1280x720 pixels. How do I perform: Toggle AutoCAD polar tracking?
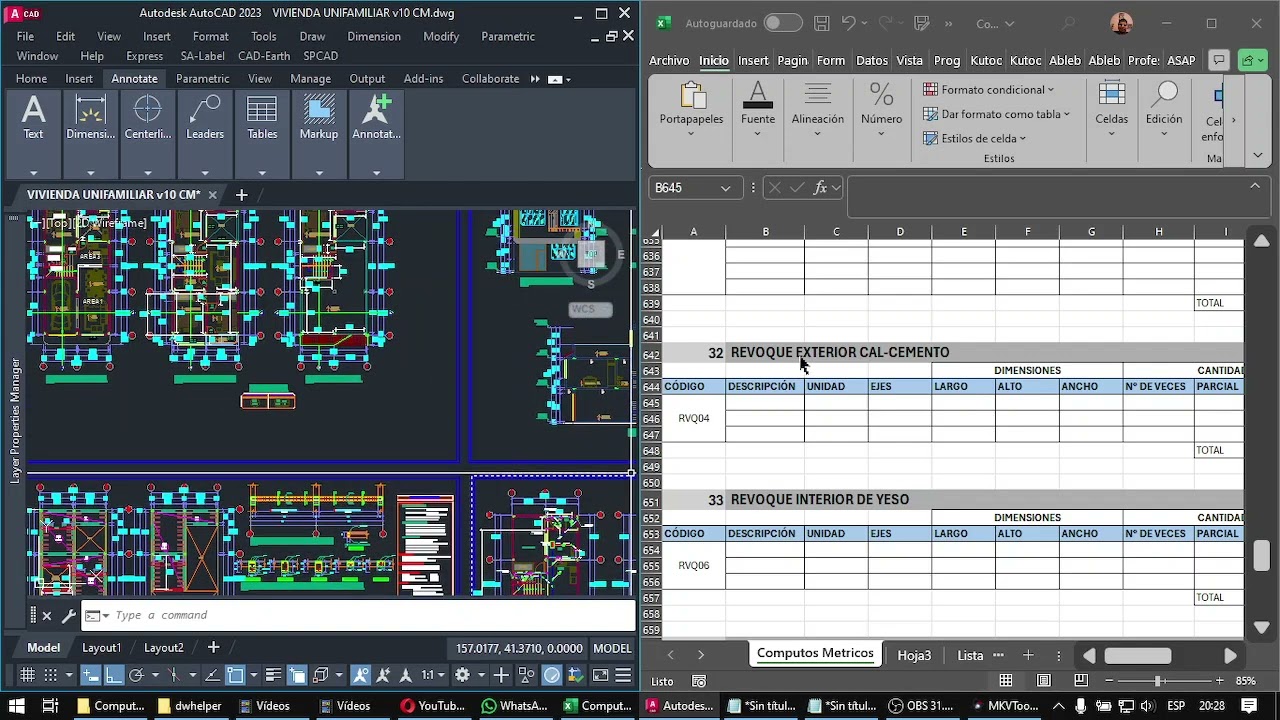coord(137,676)
